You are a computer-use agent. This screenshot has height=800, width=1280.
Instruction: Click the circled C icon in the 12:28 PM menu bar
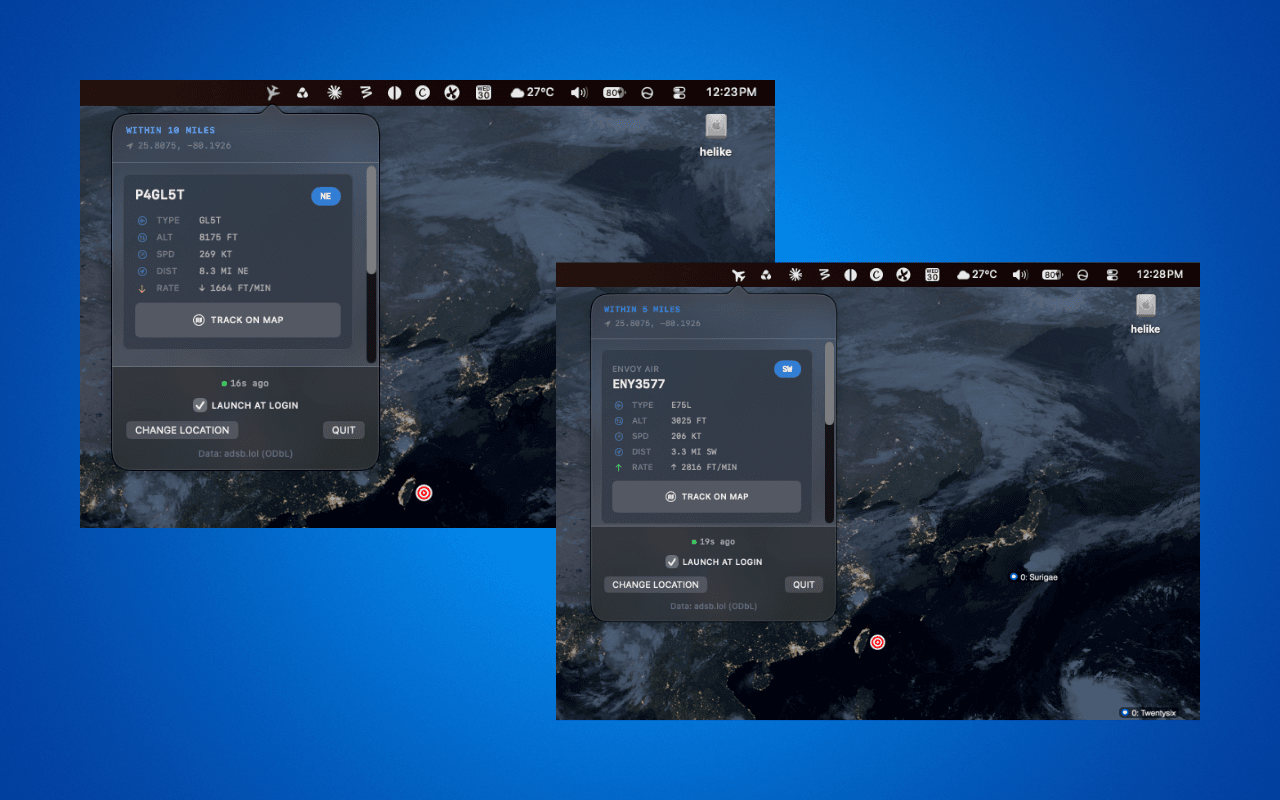click(876, 275)
